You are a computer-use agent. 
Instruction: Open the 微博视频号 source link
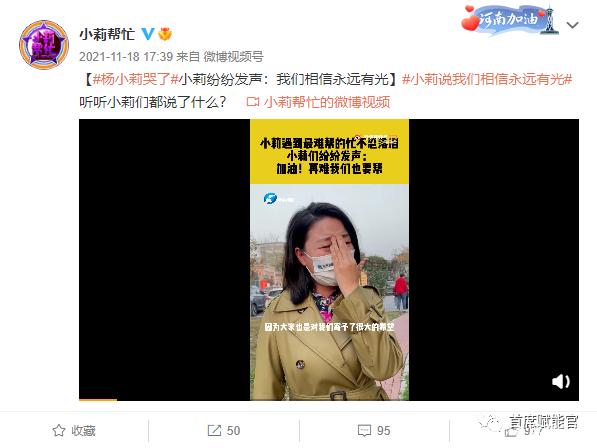click(233, 57)
